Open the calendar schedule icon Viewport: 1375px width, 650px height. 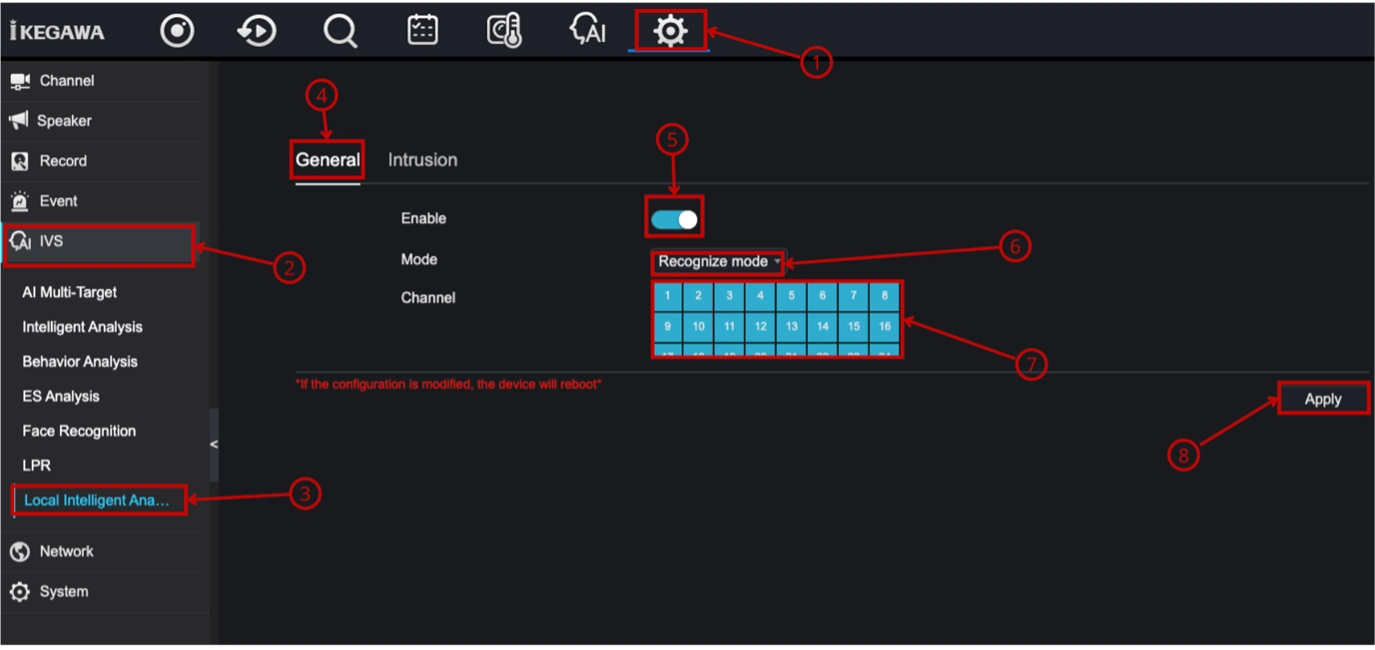tap(423, 30)
